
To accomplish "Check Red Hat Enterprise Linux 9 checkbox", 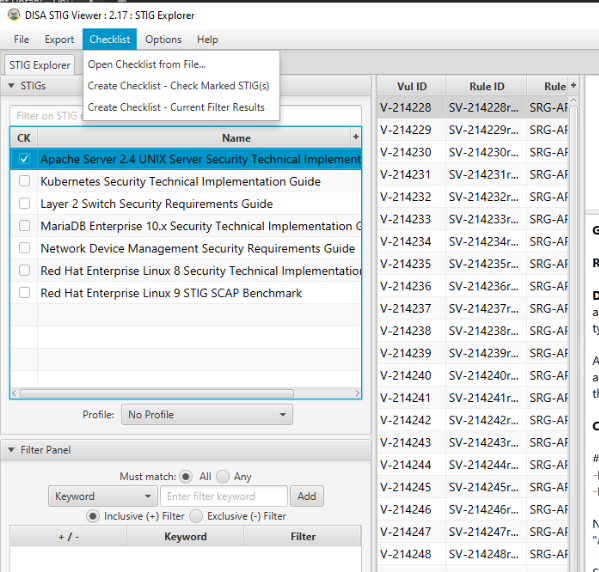I will [24, 293].
